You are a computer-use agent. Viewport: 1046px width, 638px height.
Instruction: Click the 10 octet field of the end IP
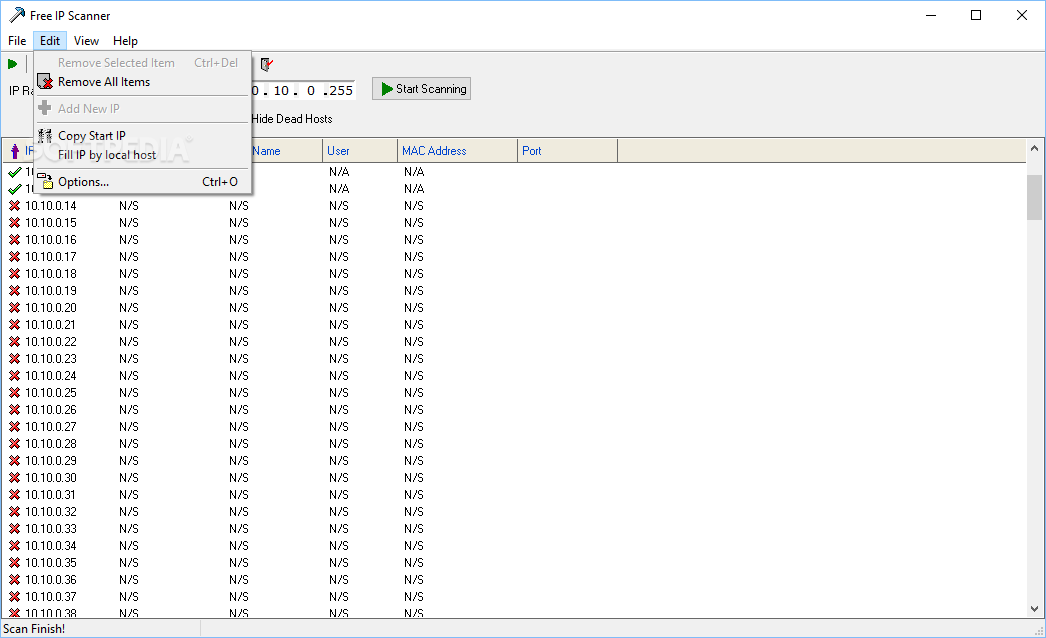281,91
